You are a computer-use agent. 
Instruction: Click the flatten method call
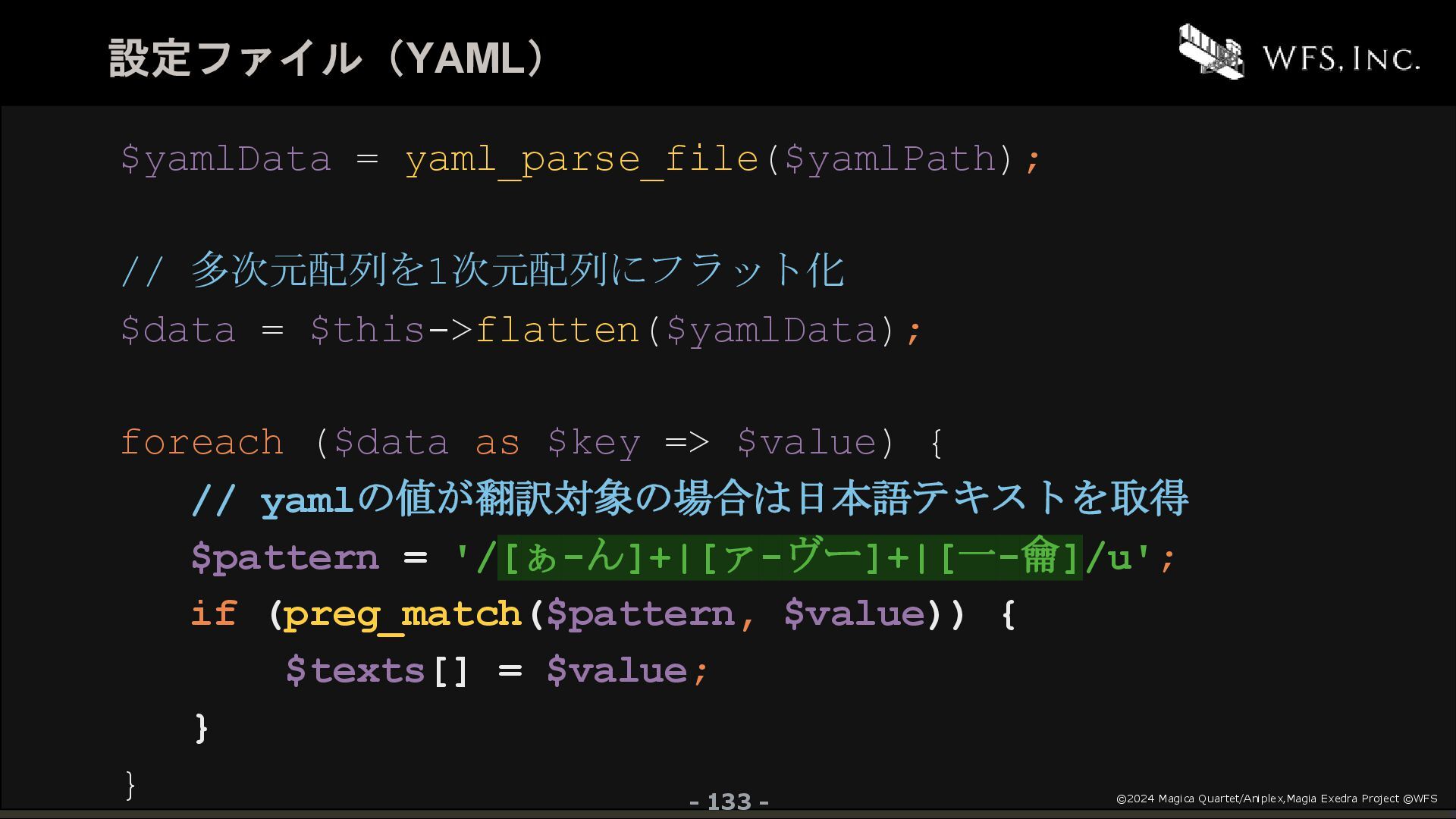pyautogui.click(x=557, y=331)
